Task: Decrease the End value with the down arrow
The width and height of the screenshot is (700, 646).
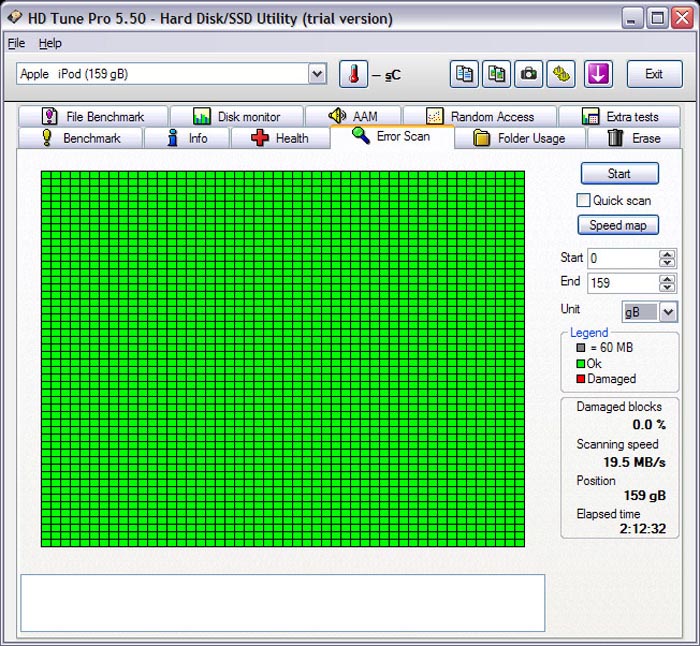Action: [x=667, y=288]
